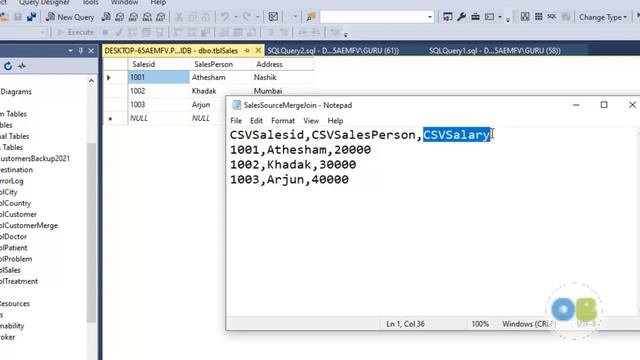Click the Show SQL Pane icon

552,17
